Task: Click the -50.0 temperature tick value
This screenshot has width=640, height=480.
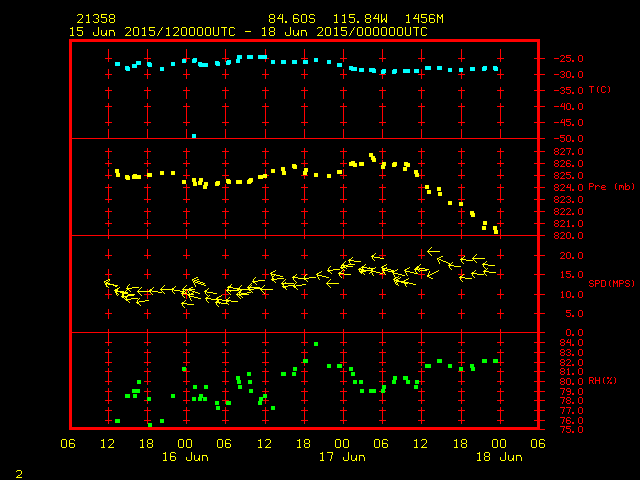Action: click(569, 139)
